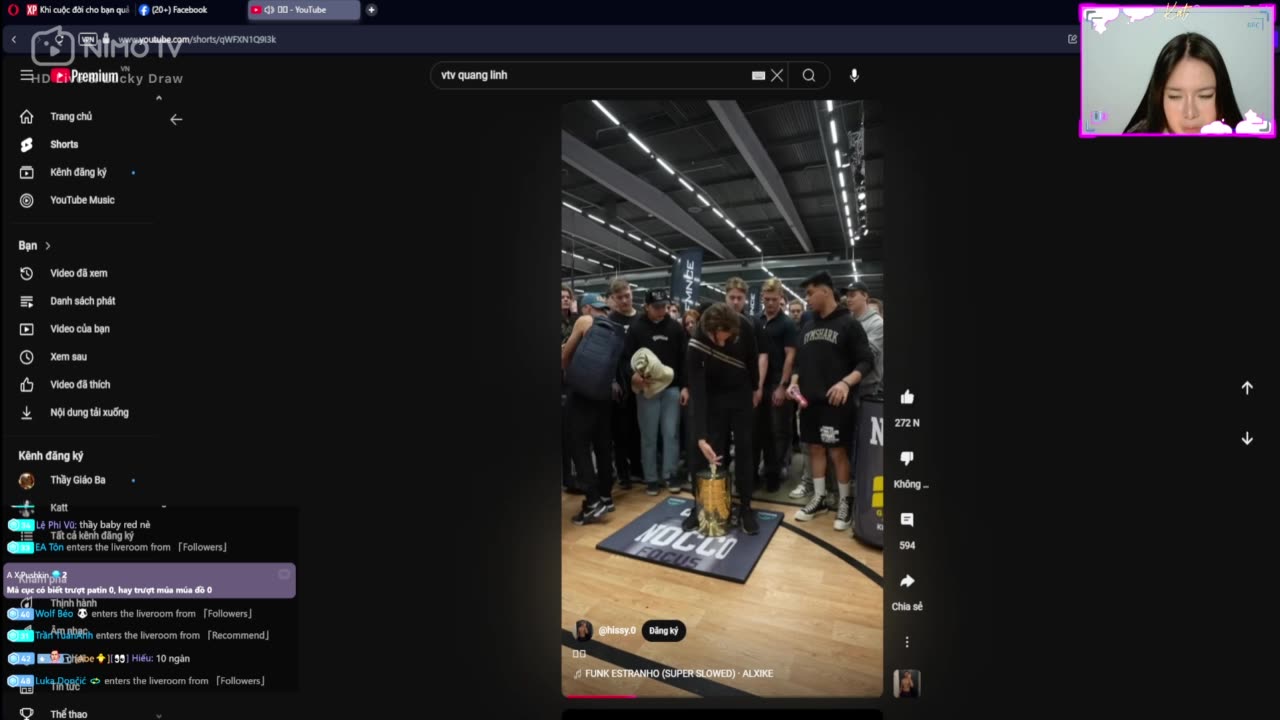Open a new browser tab with plus
Image resolution: width=1280 pixels, height=720 pixels.
[x=371, y=10]
